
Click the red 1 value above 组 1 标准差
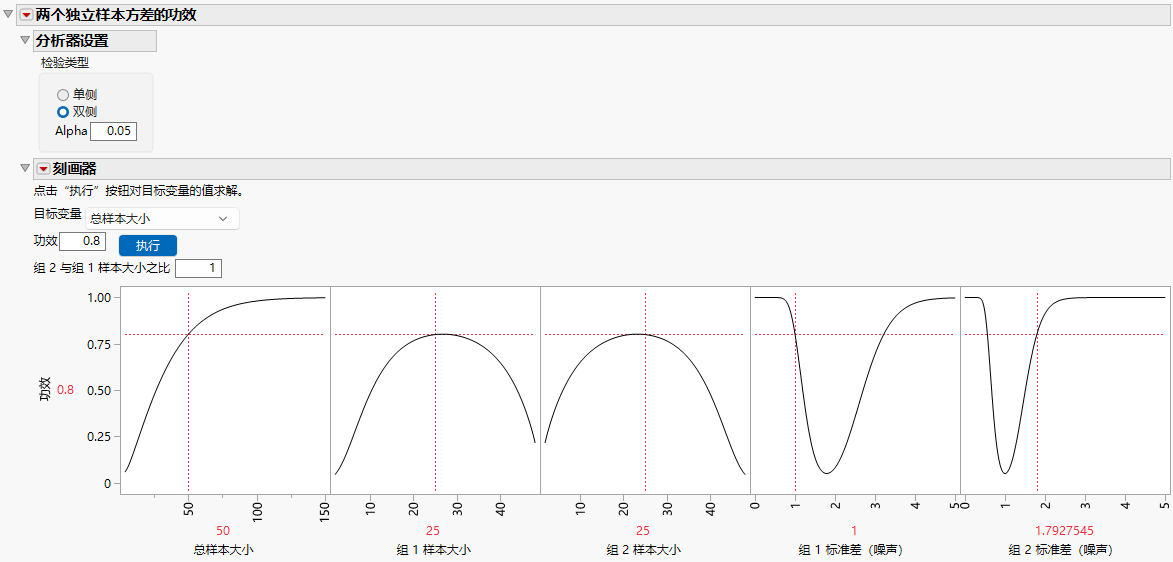point(854,531)
